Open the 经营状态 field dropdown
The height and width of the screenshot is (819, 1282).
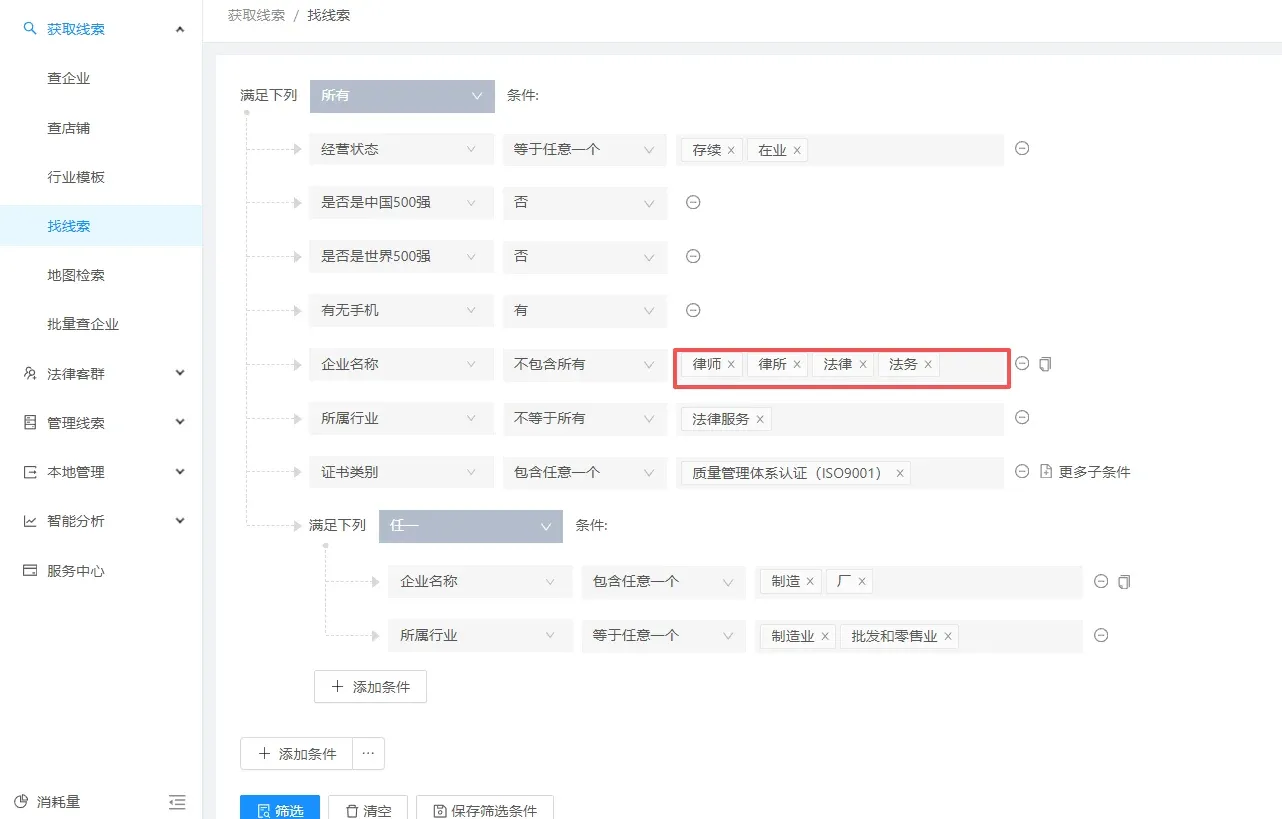tap(401, 149)
